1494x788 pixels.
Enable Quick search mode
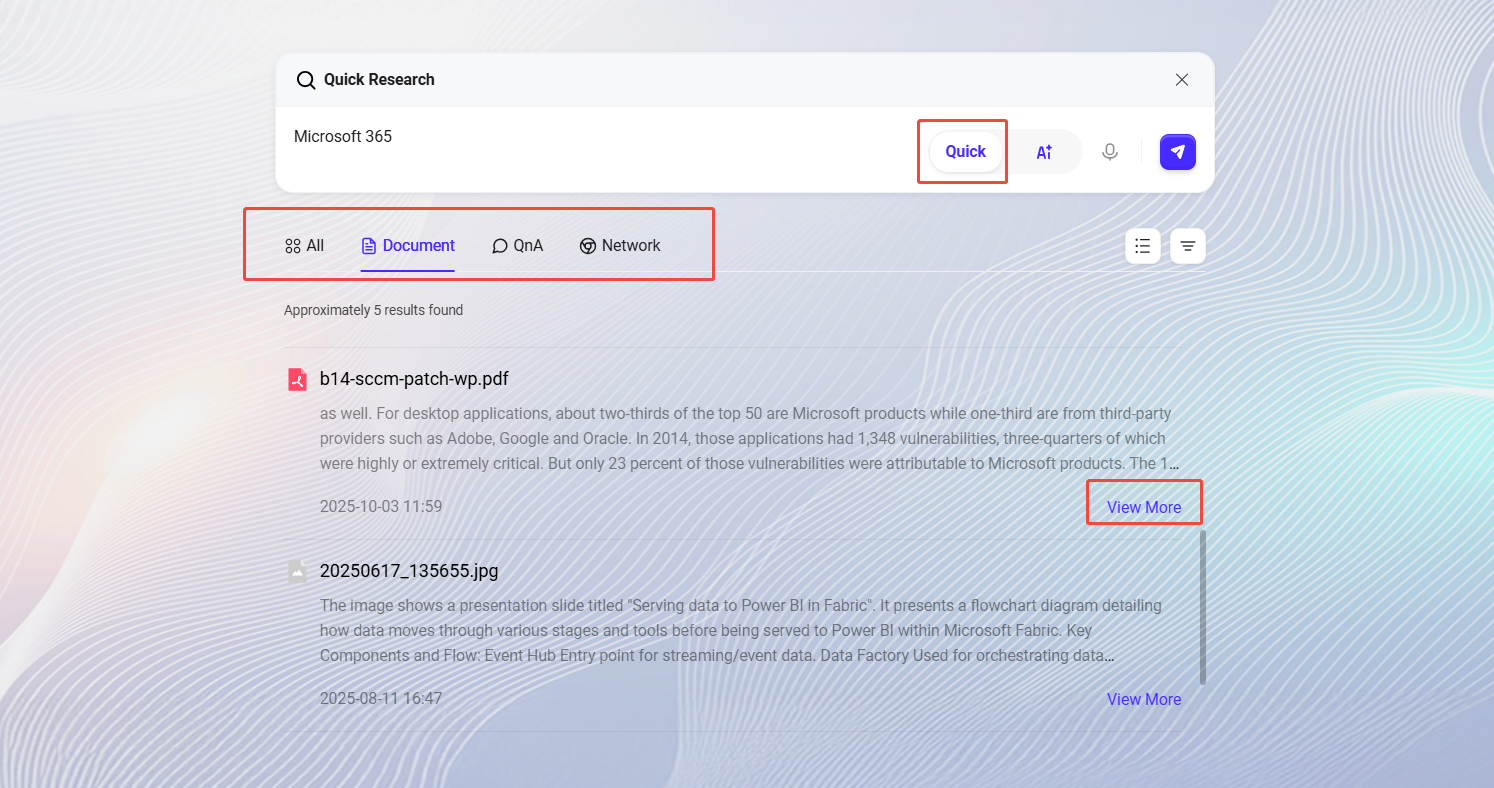965,152
